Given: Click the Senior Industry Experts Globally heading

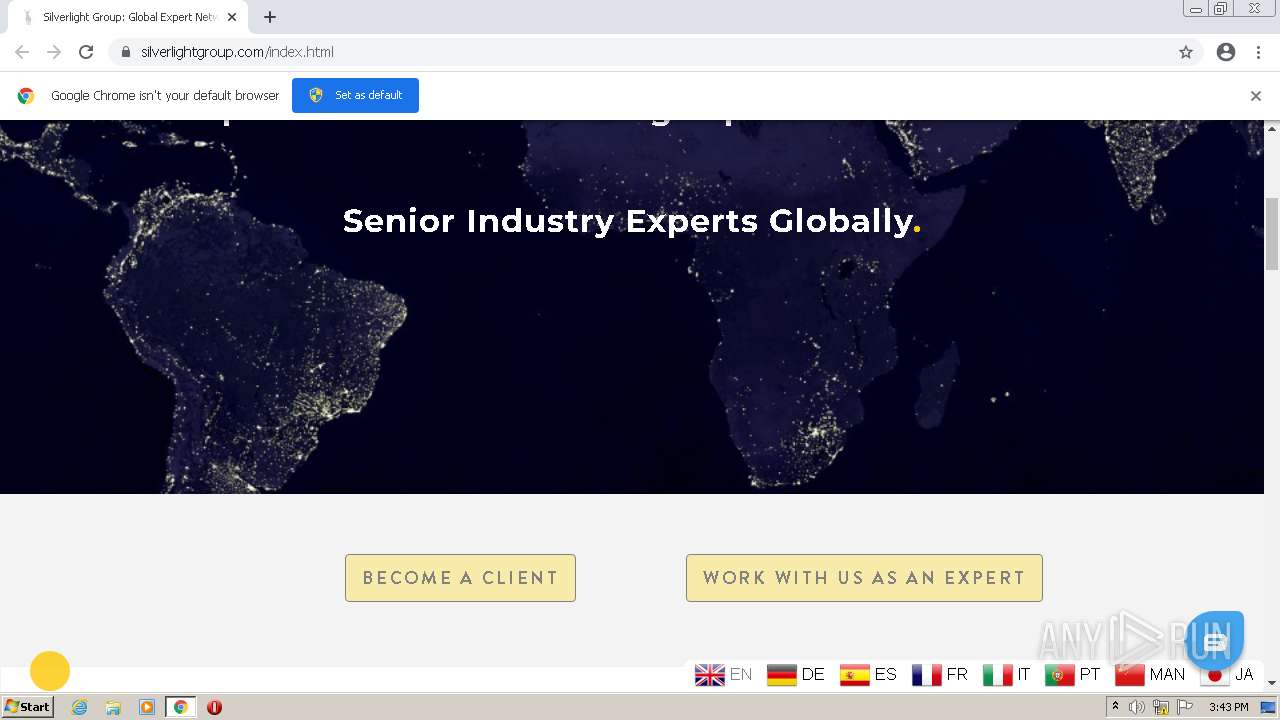Looking at the screenshot, I should [x=631, y=221].
